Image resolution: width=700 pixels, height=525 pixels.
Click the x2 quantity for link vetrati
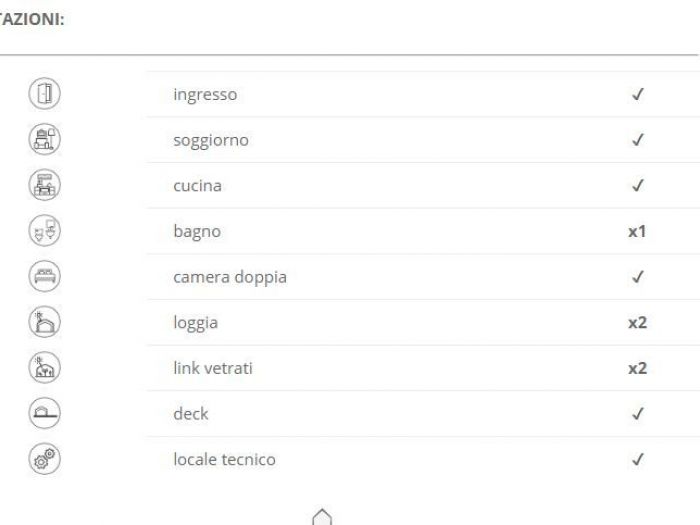[637, 368]
